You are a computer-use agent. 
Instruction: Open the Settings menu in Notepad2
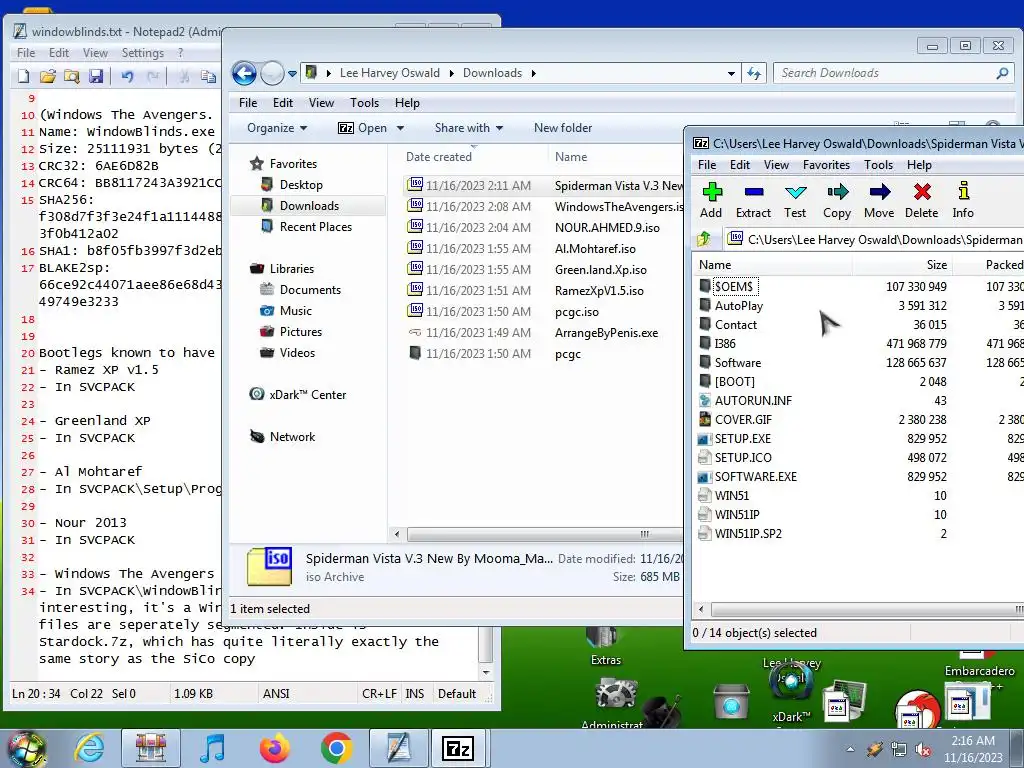(x=142, y=53)
